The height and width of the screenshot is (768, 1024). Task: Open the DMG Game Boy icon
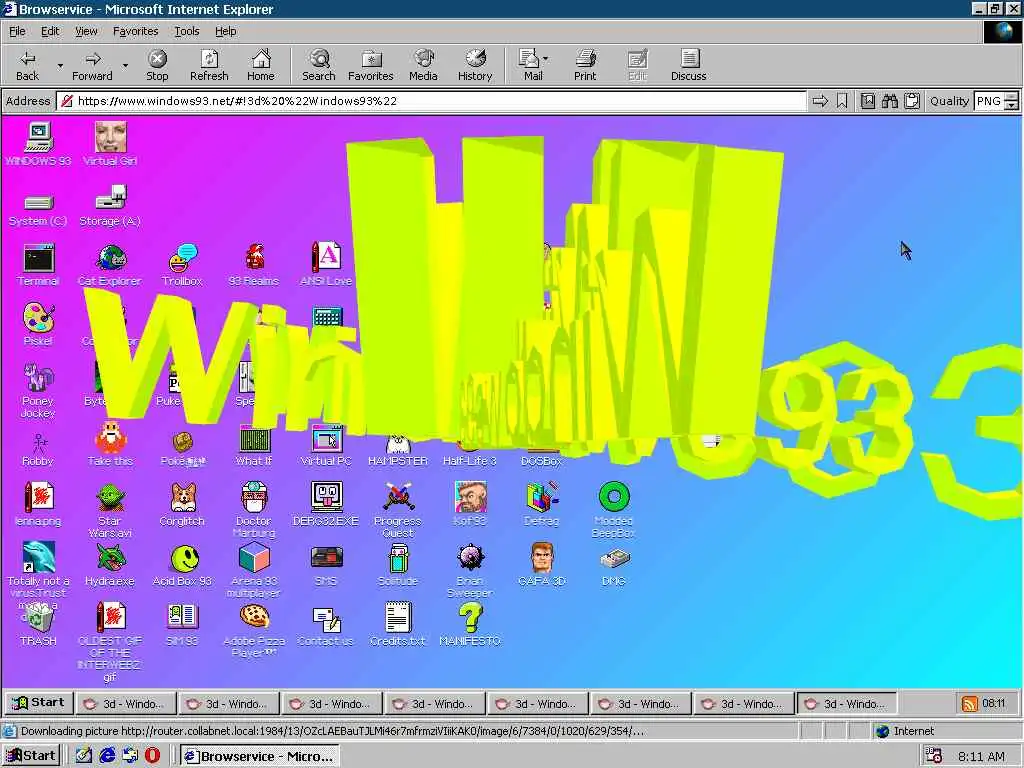(614, 567)
